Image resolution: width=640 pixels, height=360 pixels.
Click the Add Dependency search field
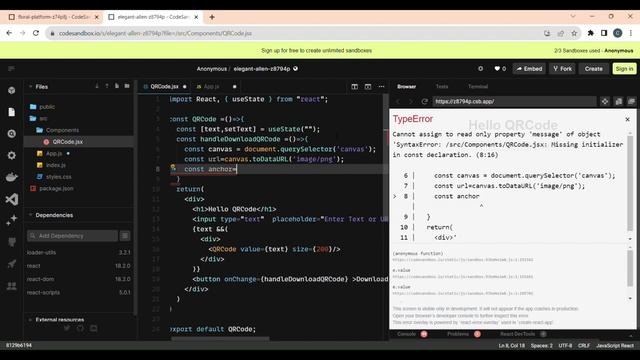[73, 236]
